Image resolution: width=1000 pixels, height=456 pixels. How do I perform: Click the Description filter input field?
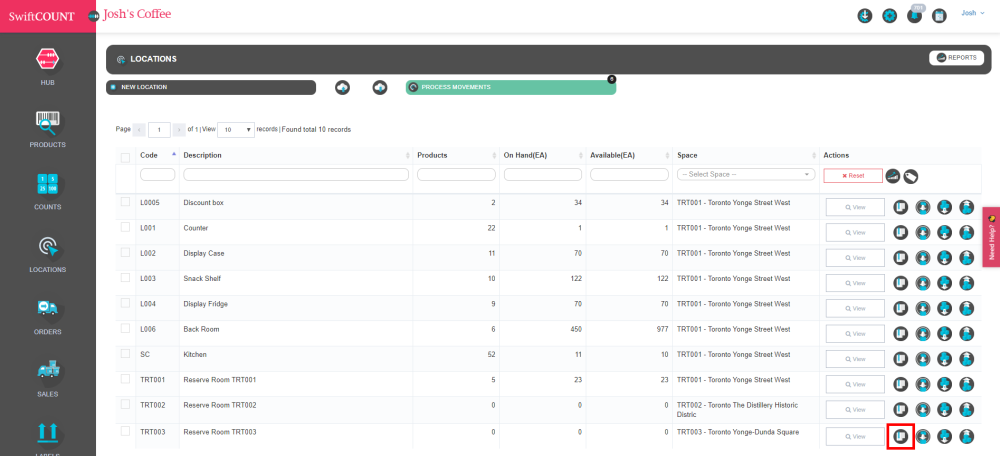point(296,174)
